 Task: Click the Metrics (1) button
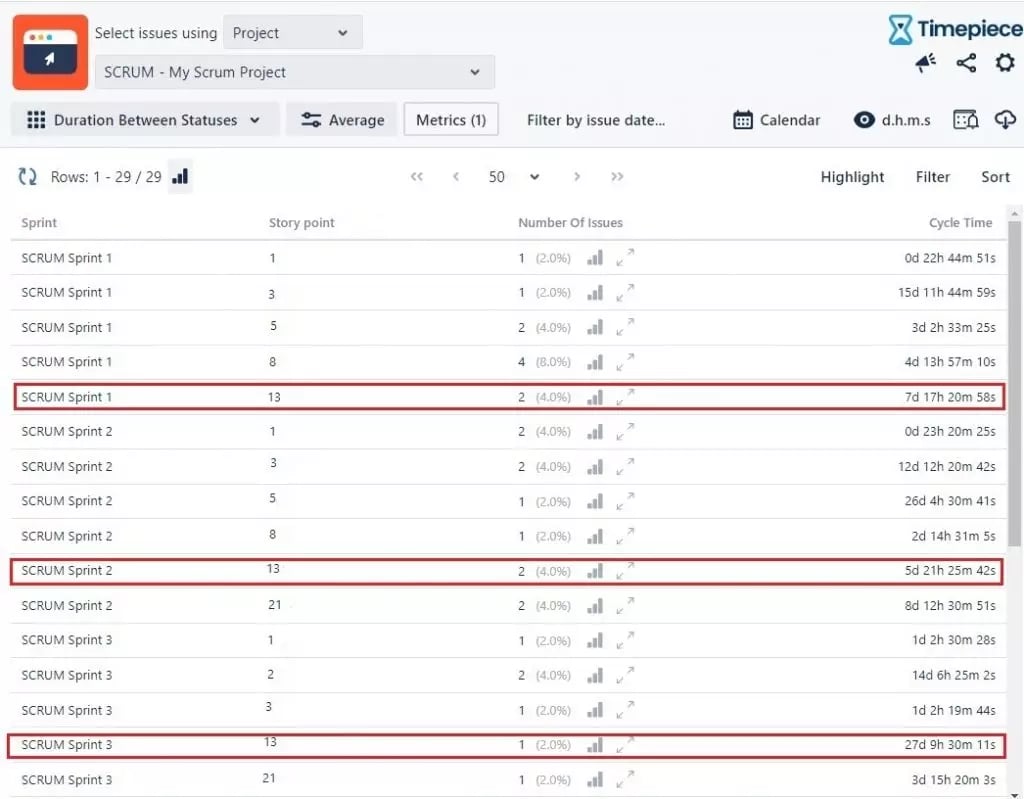[451, 120]
